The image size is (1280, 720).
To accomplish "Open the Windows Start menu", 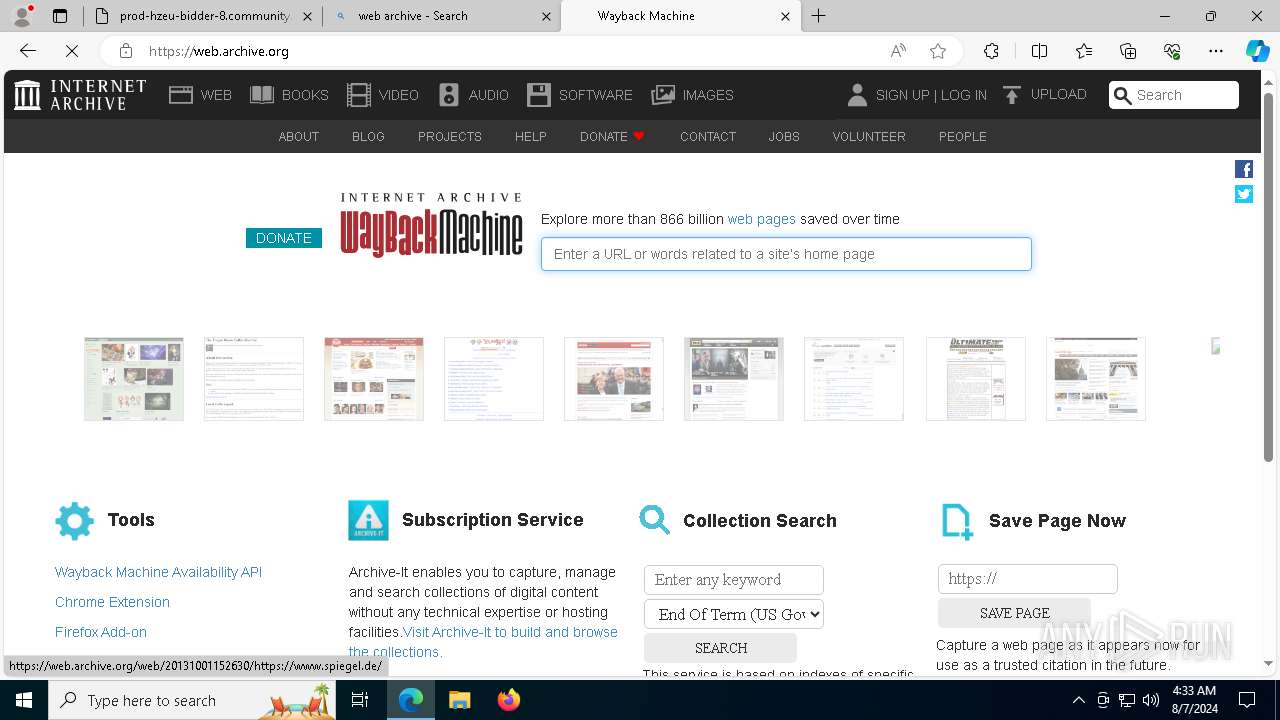I will pyautogui.click(x=24, y=700).
